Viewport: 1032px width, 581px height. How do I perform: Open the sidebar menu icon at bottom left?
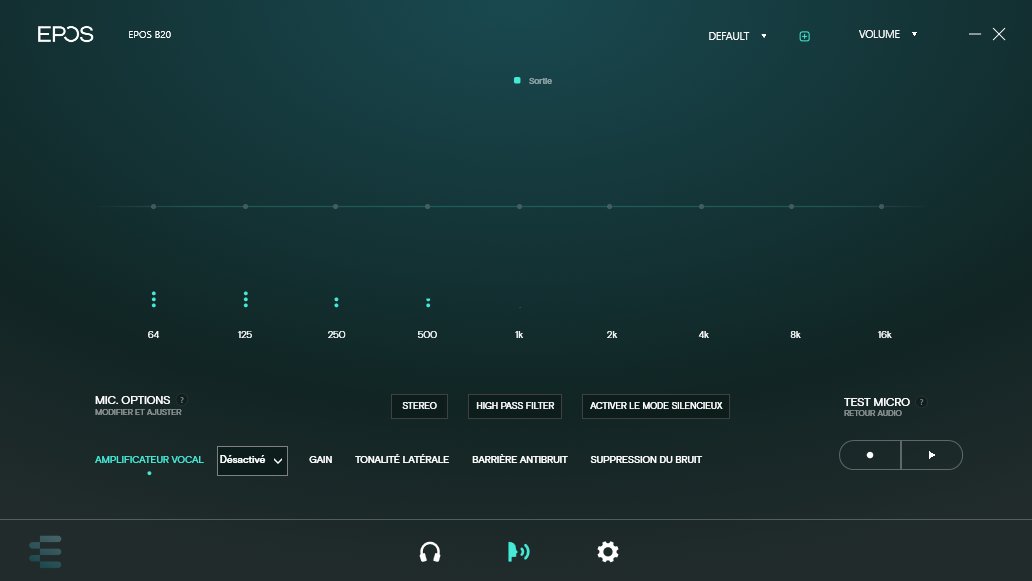[x=45, y=552]
